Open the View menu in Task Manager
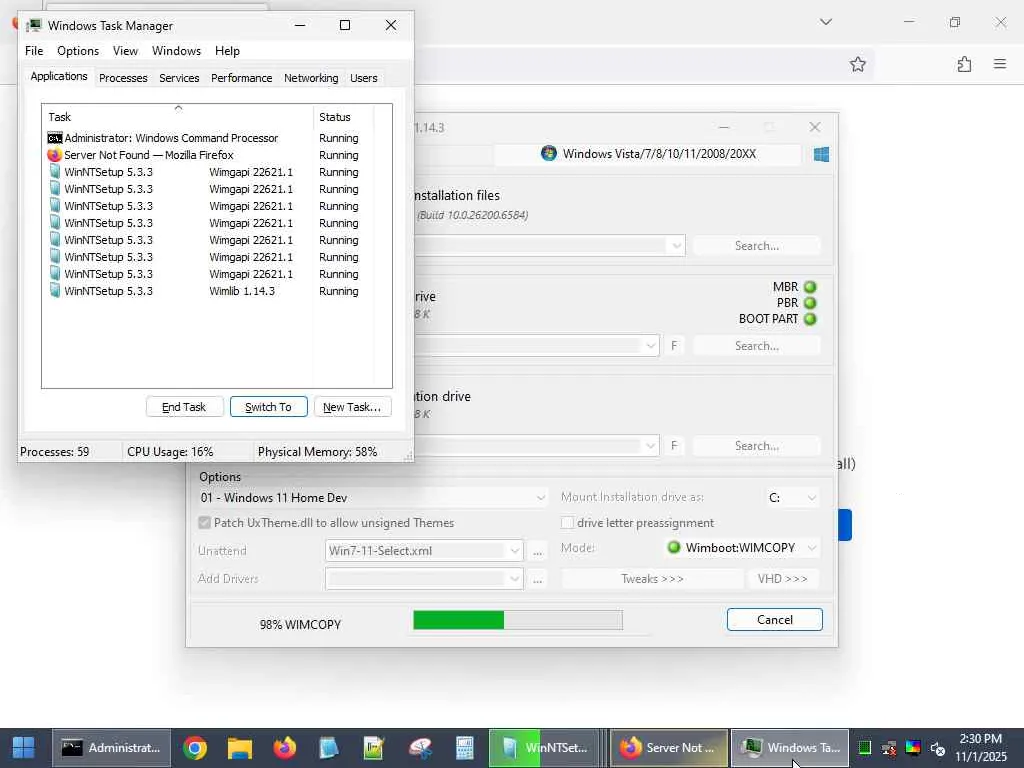This screenshot has height=768, width=1024. coord(125,51)
